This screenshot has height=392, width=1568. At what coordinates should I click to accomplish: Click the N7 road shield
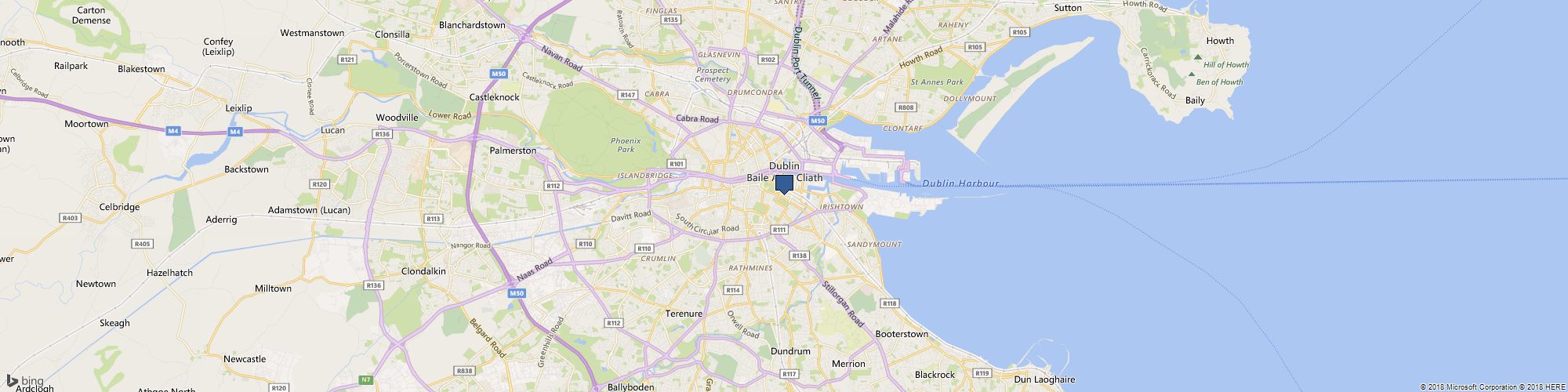coord(366,380)
